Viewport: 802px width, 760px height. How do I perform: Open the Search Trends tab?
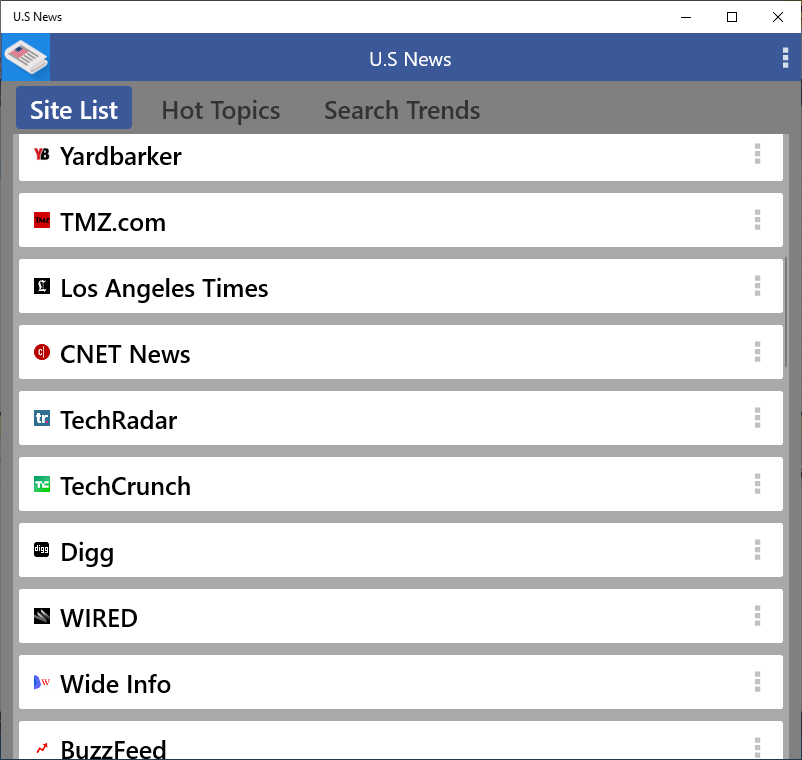pos(402,110)
